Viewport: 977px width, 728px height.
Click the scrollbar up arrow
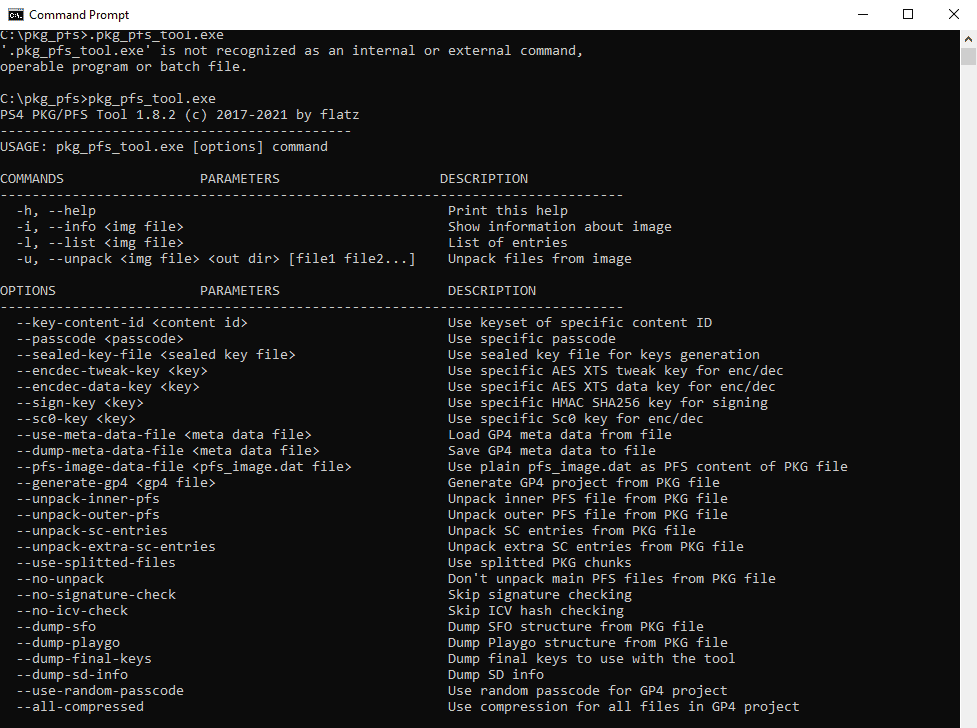[968, 37]
